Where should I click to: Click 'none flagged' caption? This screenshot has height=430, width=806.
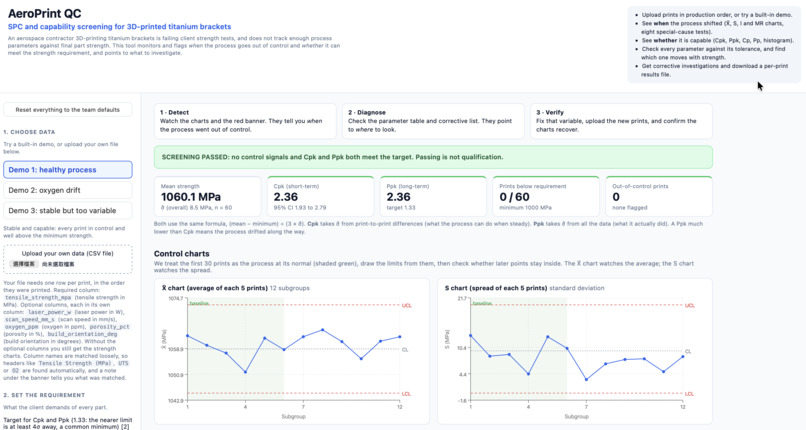coord(629,208)
